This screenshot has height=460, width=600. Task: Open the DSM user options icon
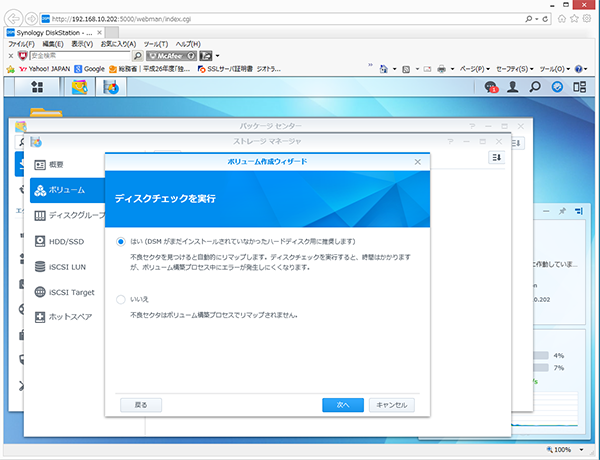(x=512, y=87)
